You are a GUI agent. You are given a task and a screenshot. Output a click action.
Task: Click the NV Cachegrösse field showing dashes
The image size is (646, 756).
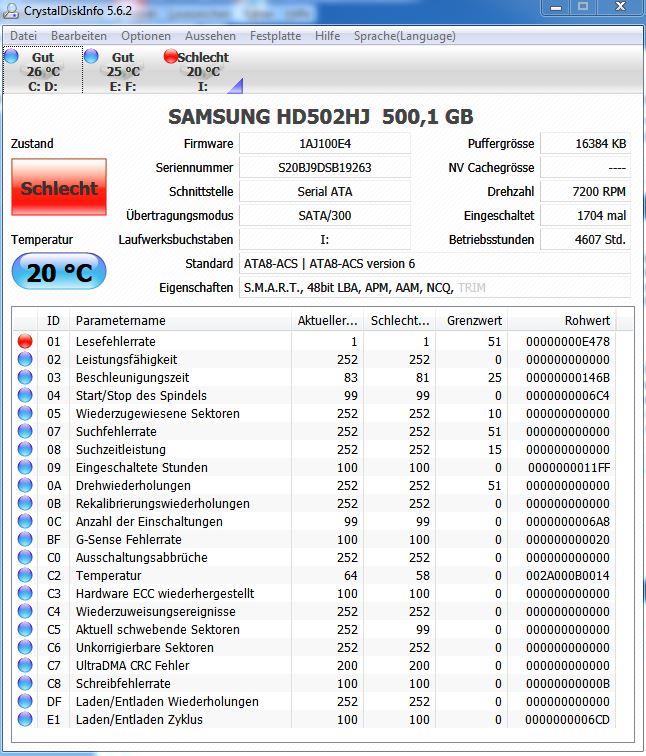(x=585, y=168)
